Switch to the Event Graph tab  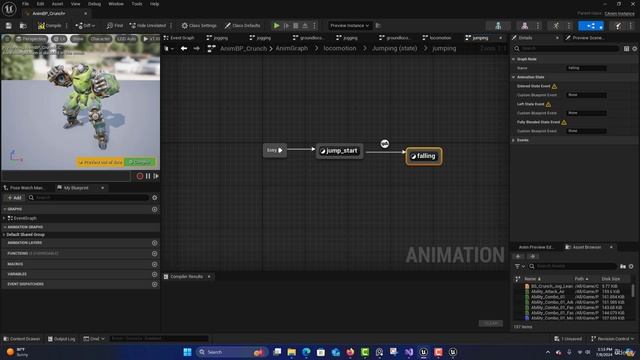pos(180,38)
